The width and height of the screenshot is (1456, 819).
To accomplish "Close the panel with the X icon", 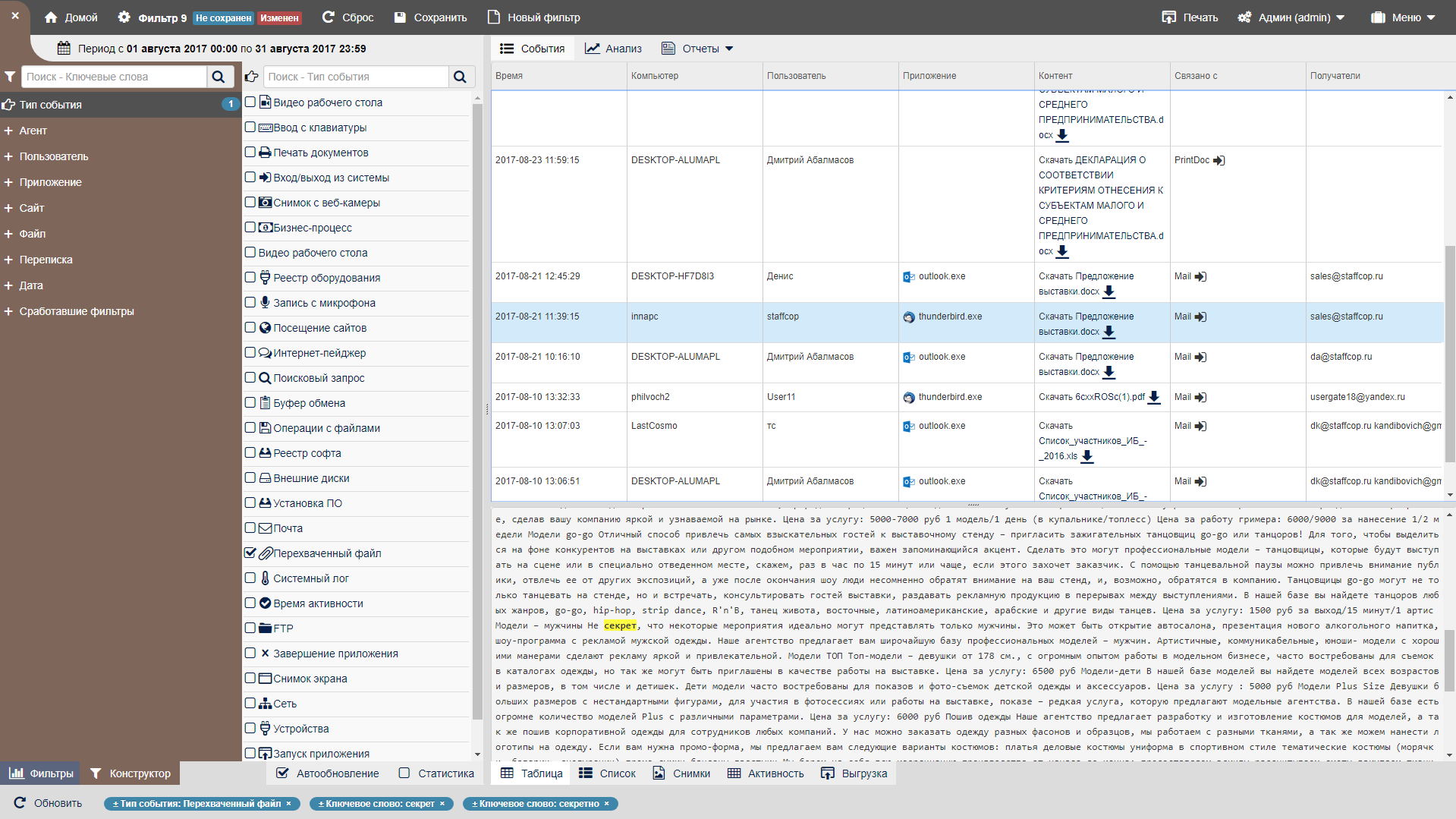I will tap(14, 15).
